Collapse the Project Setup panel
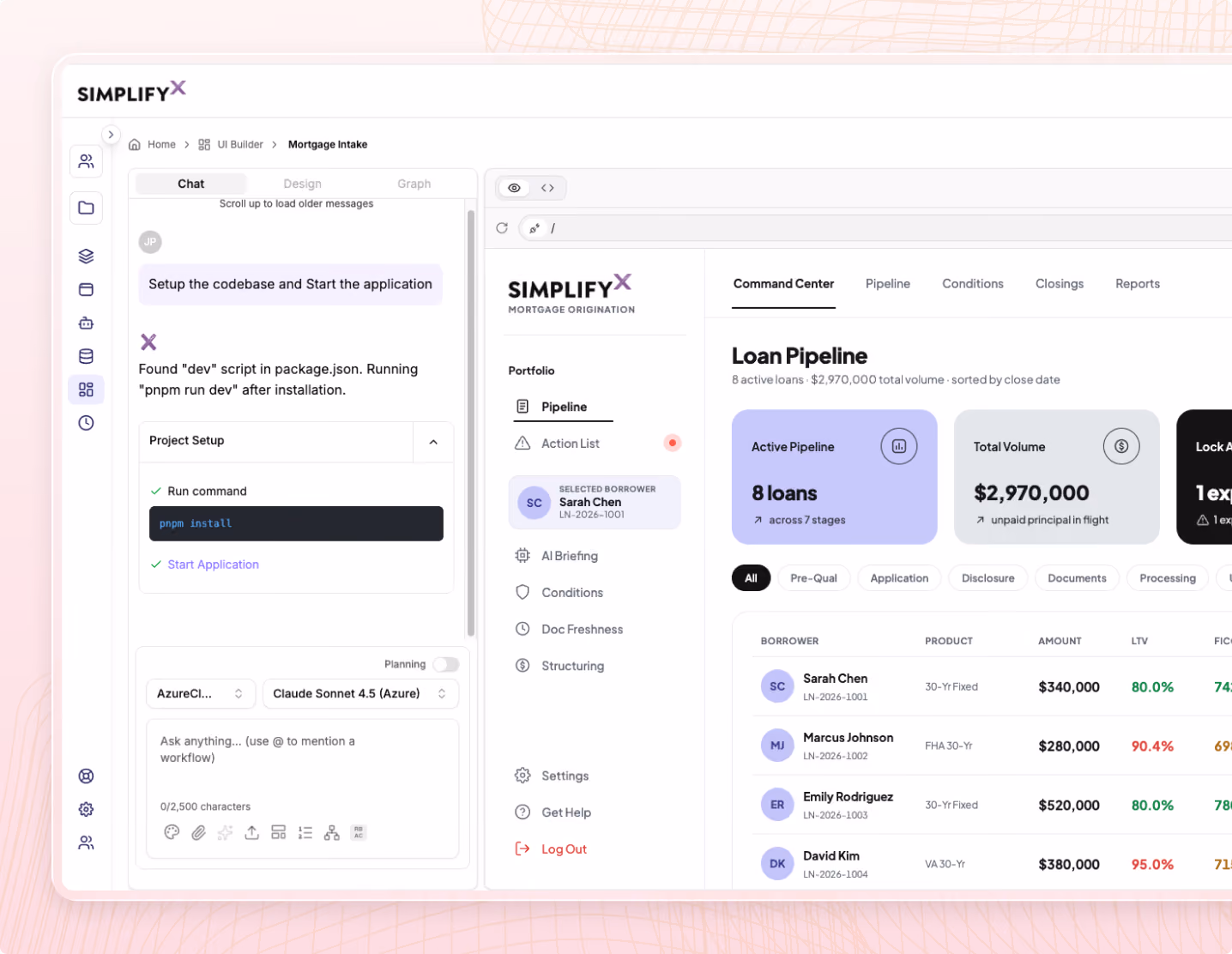 tap(433, 442)
